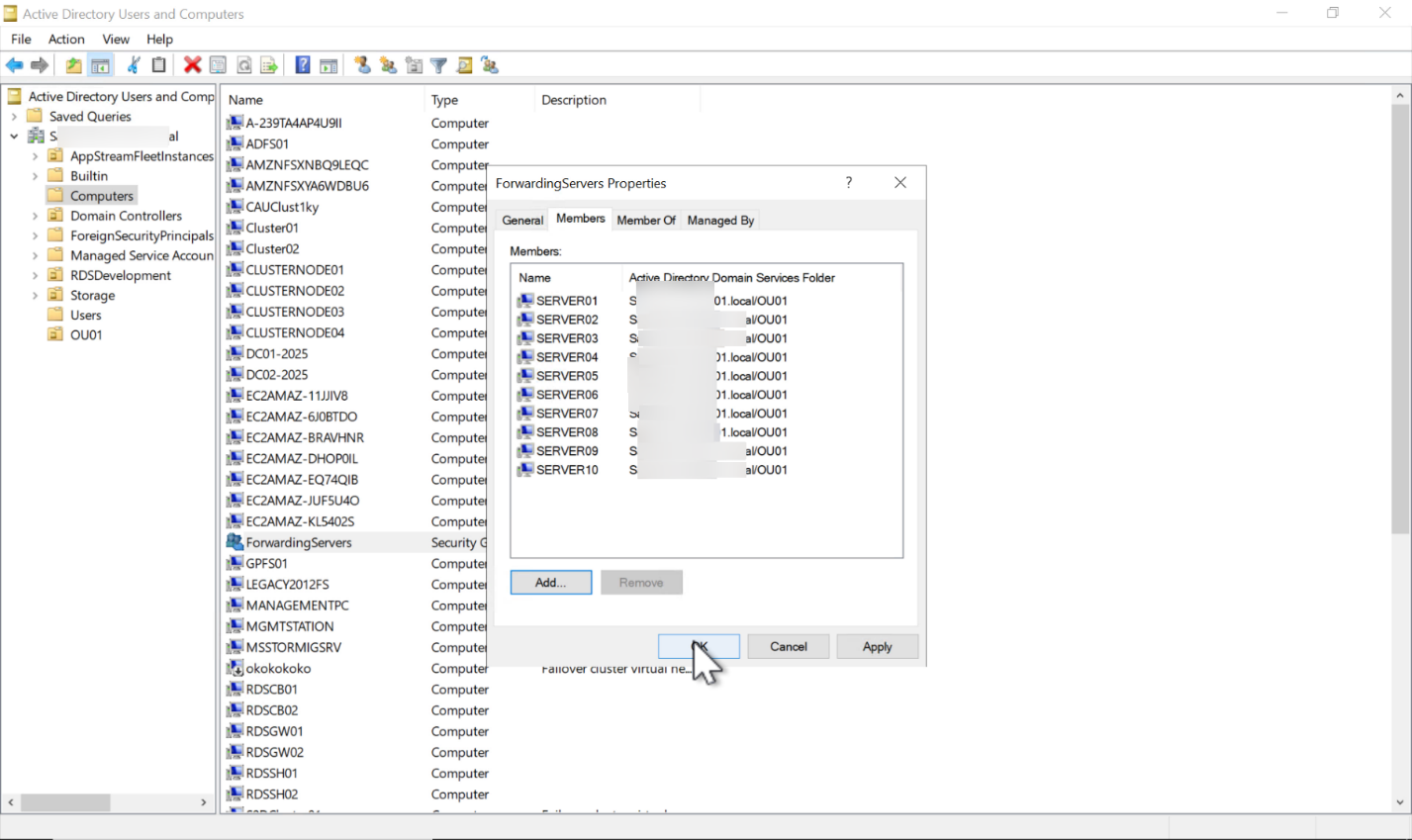This screenshot has width=1412, height=840.
Task: Expand the RDSDevelopment node
Action: tap(35, 275)
